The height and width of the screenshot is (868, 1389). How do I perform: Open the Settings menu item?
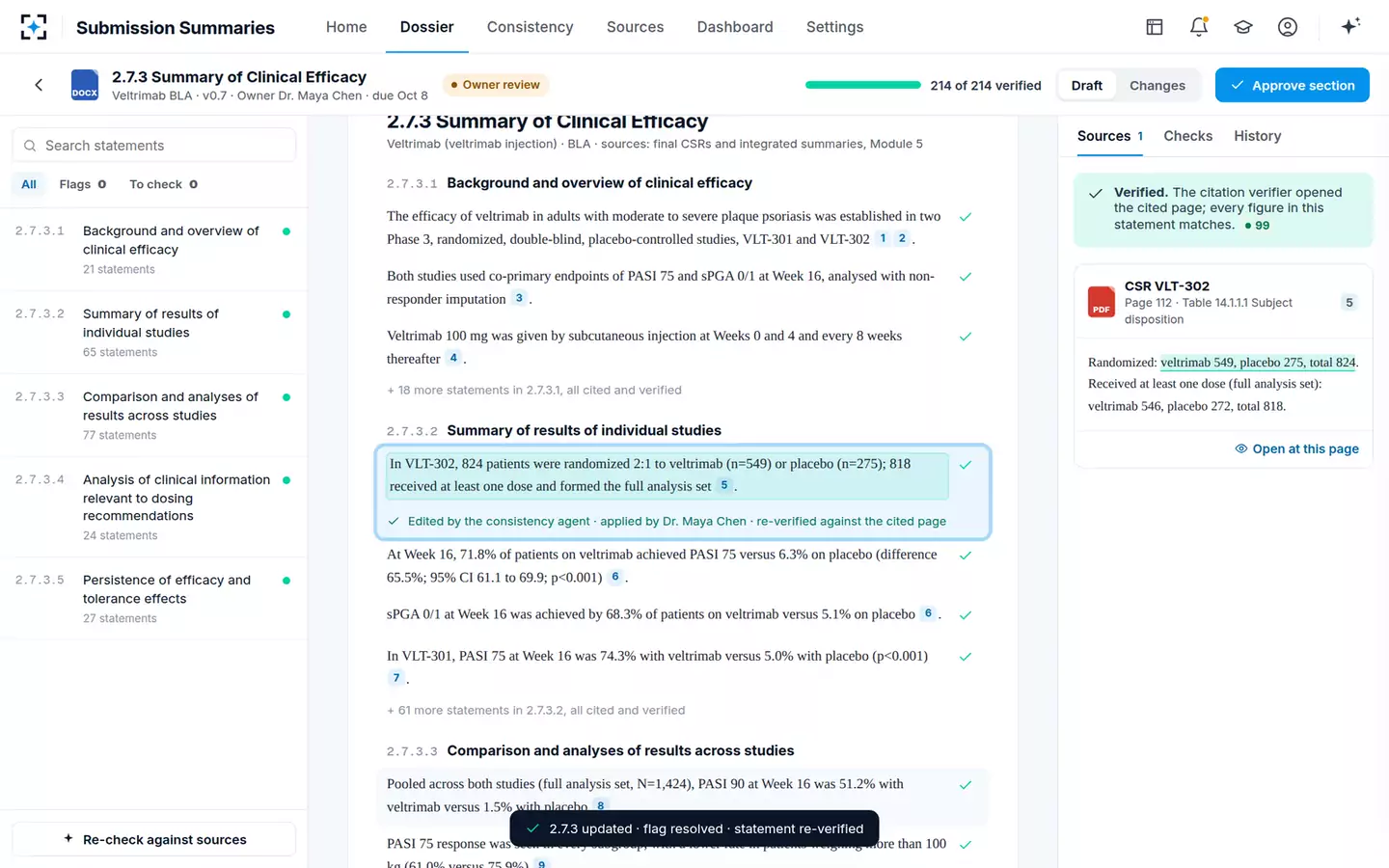[x=835, y=27]
